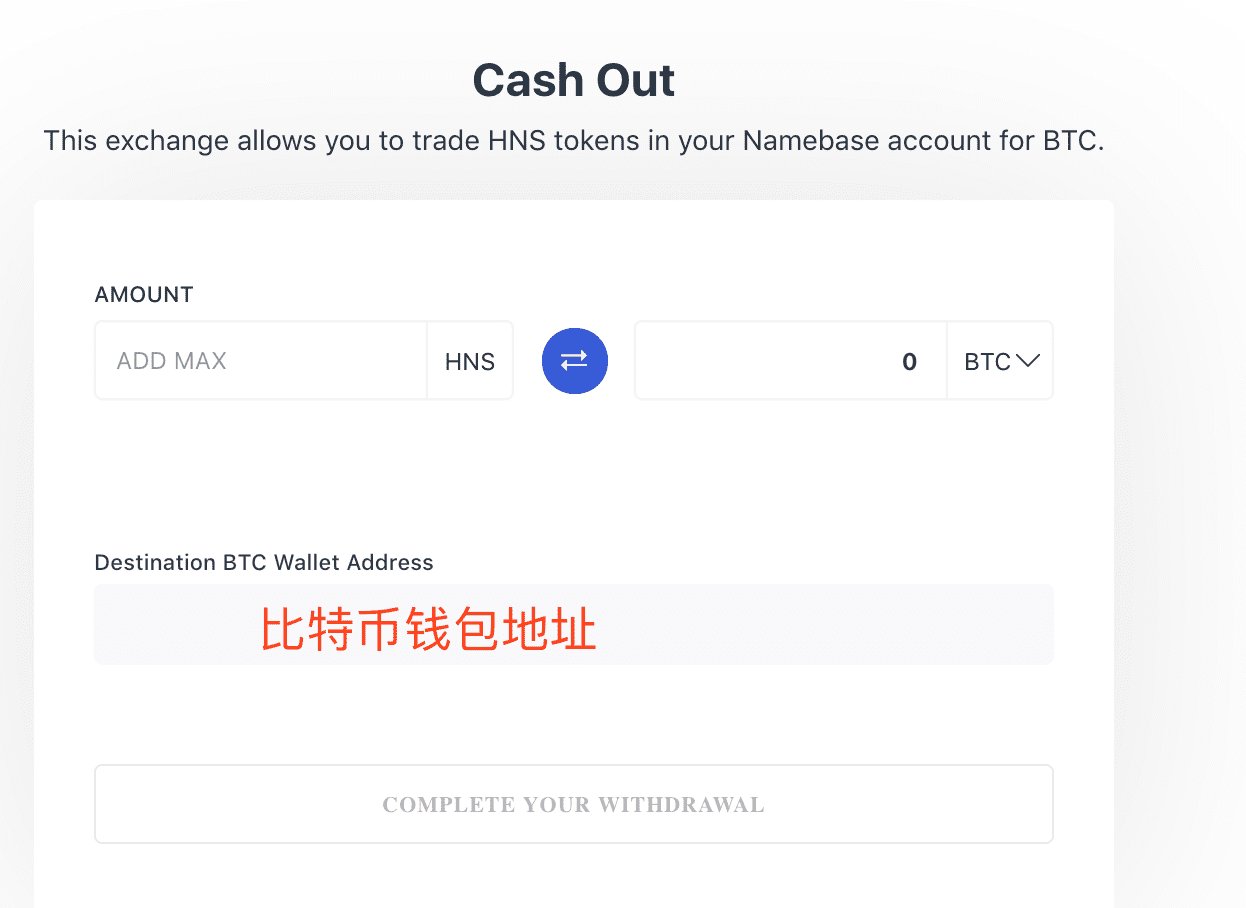Click blank space above the Destination label

click(574, 480)
